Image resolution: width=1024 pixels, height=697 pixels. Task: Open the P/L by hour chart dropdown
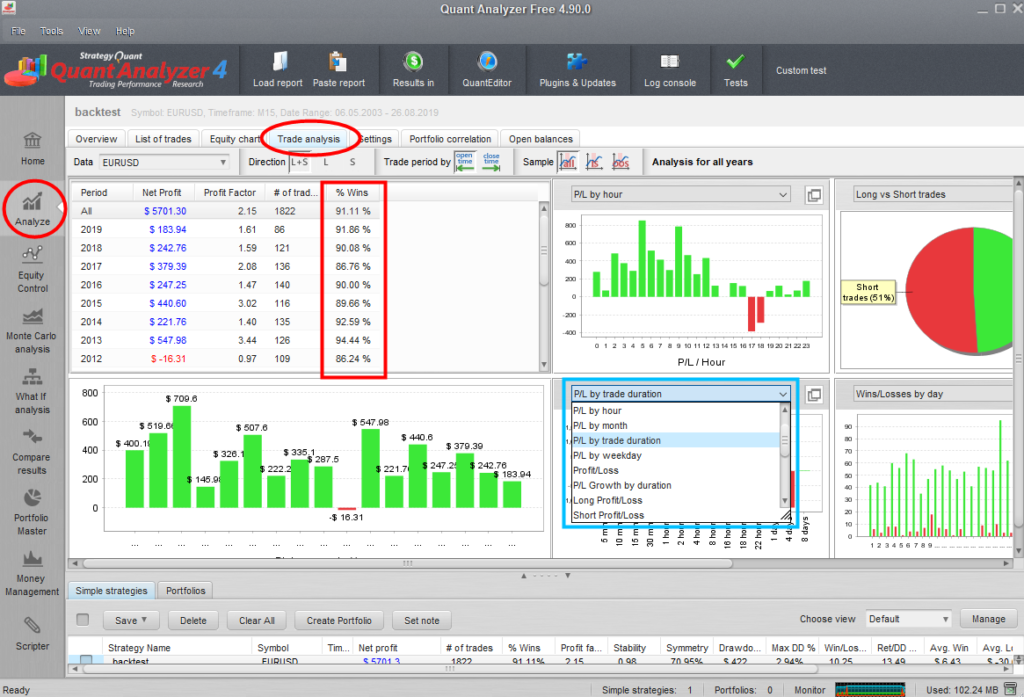(x=680, y=195)
